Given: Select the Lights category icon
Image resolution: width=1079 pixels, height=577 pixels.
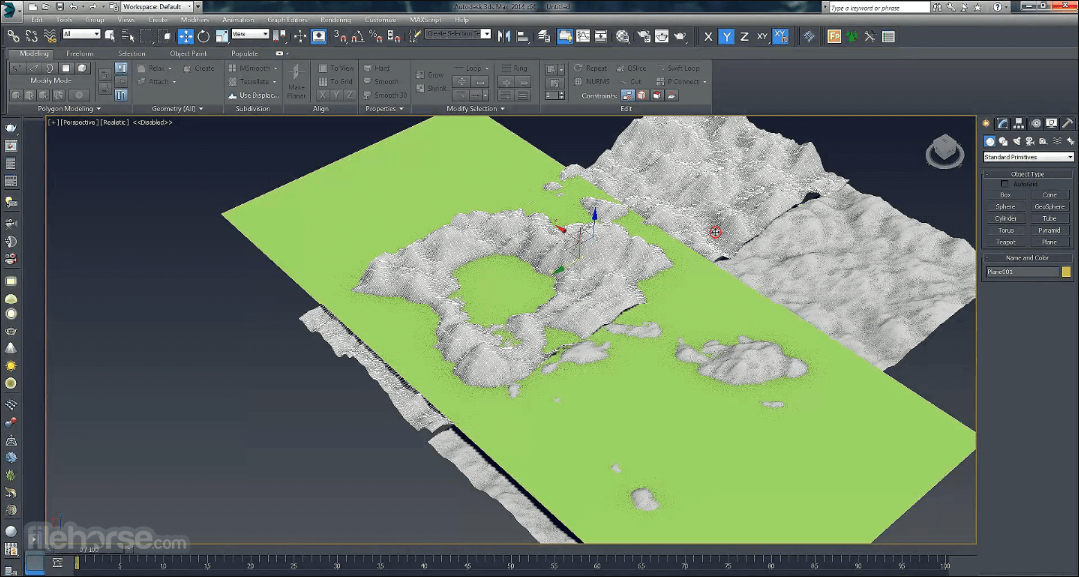Looking at the screenshot, I should click(x=1016, y=141).
